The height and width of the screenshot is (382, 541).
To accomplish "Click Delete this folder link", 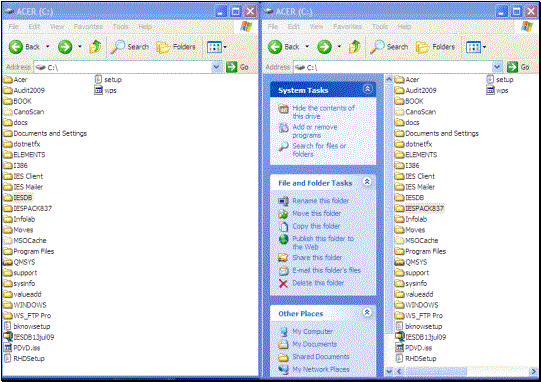I will tap(318, 283).
